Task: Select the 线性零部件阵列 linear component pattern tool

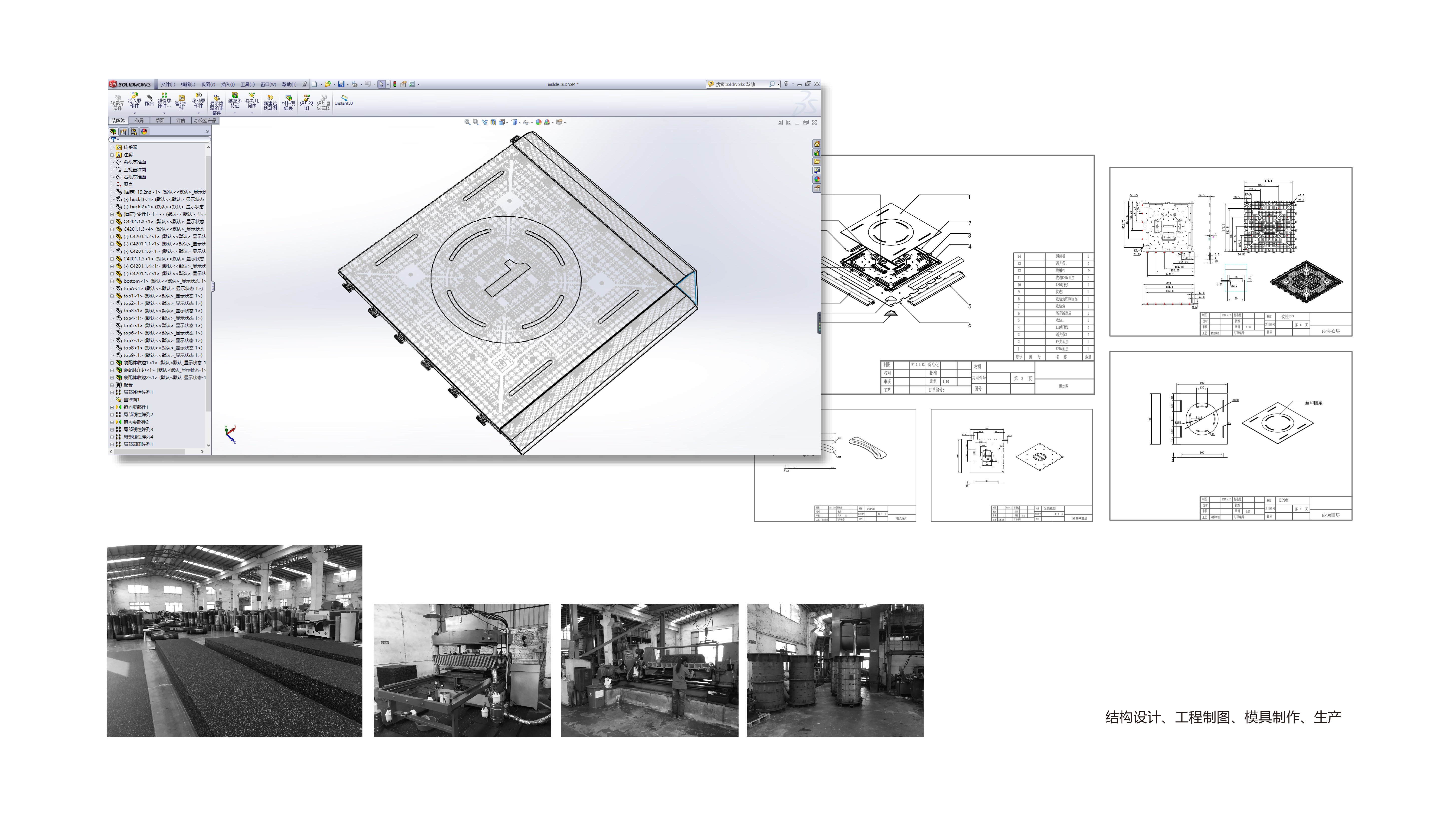Action: pos(164,102)
